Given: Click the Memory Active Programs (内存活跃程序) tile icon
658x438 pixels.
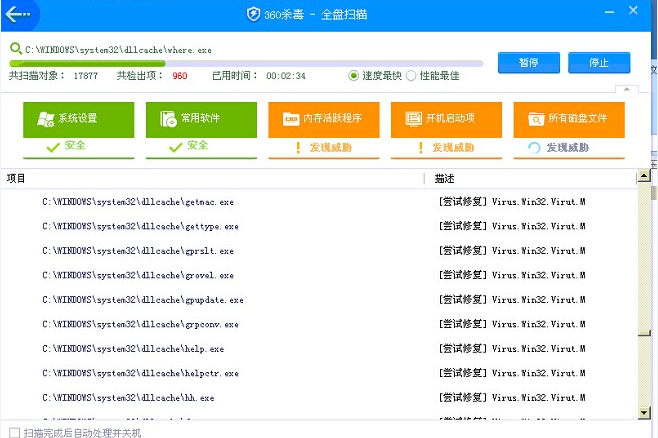Looking at the screenshot, I should point(291,119).
